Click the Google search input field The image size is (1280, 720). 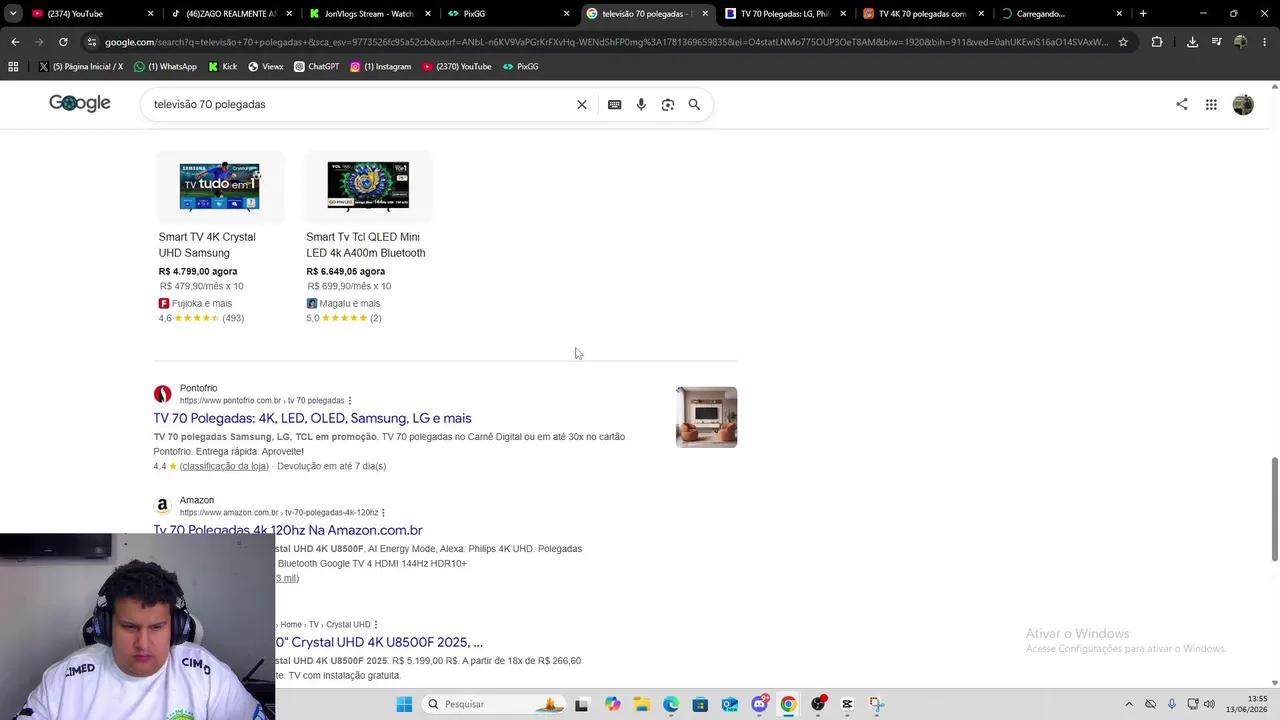360,104
